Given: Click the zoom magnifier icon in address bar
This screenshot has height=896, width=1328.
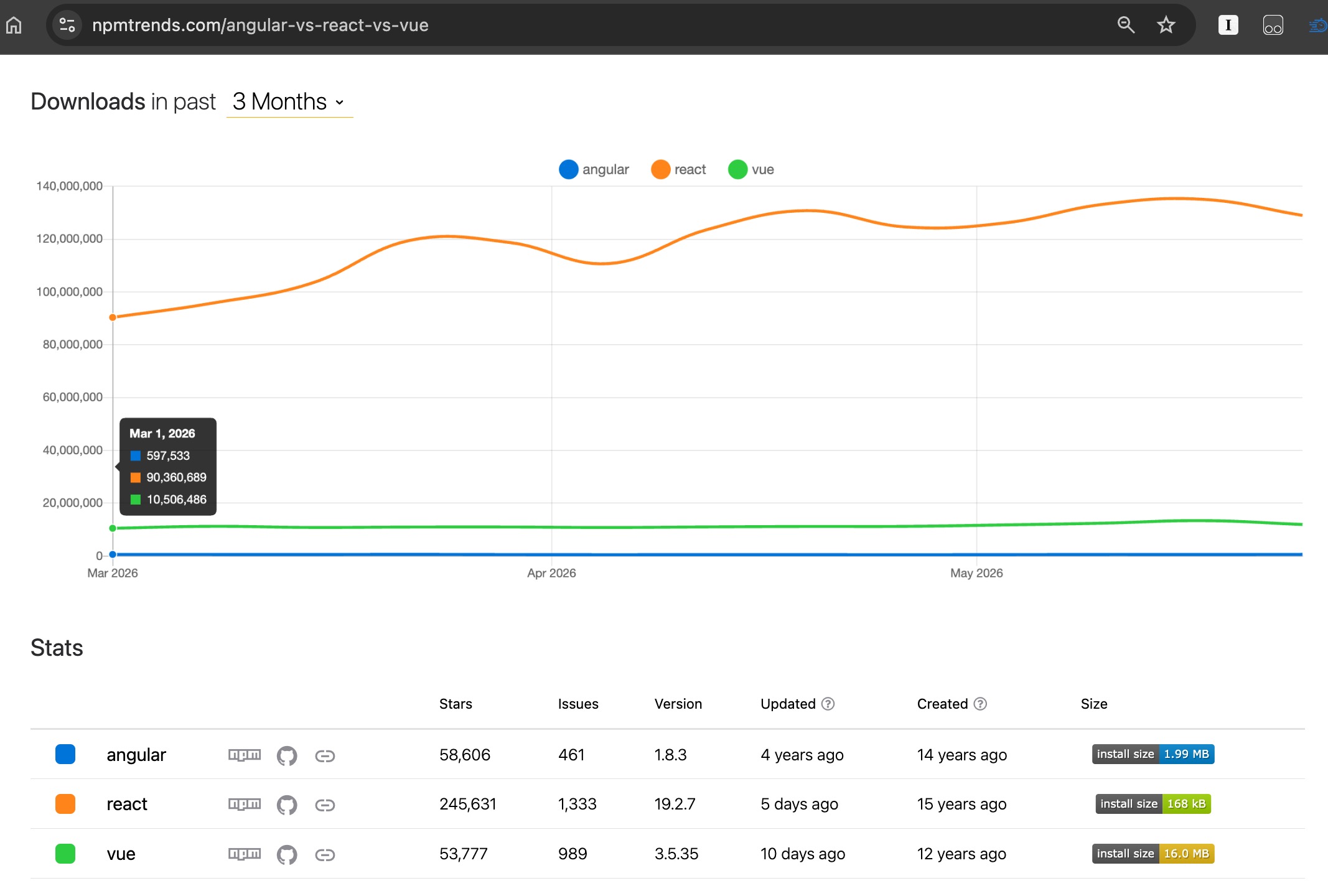Looking at the screenshot, I should [x=1126, y=25].
